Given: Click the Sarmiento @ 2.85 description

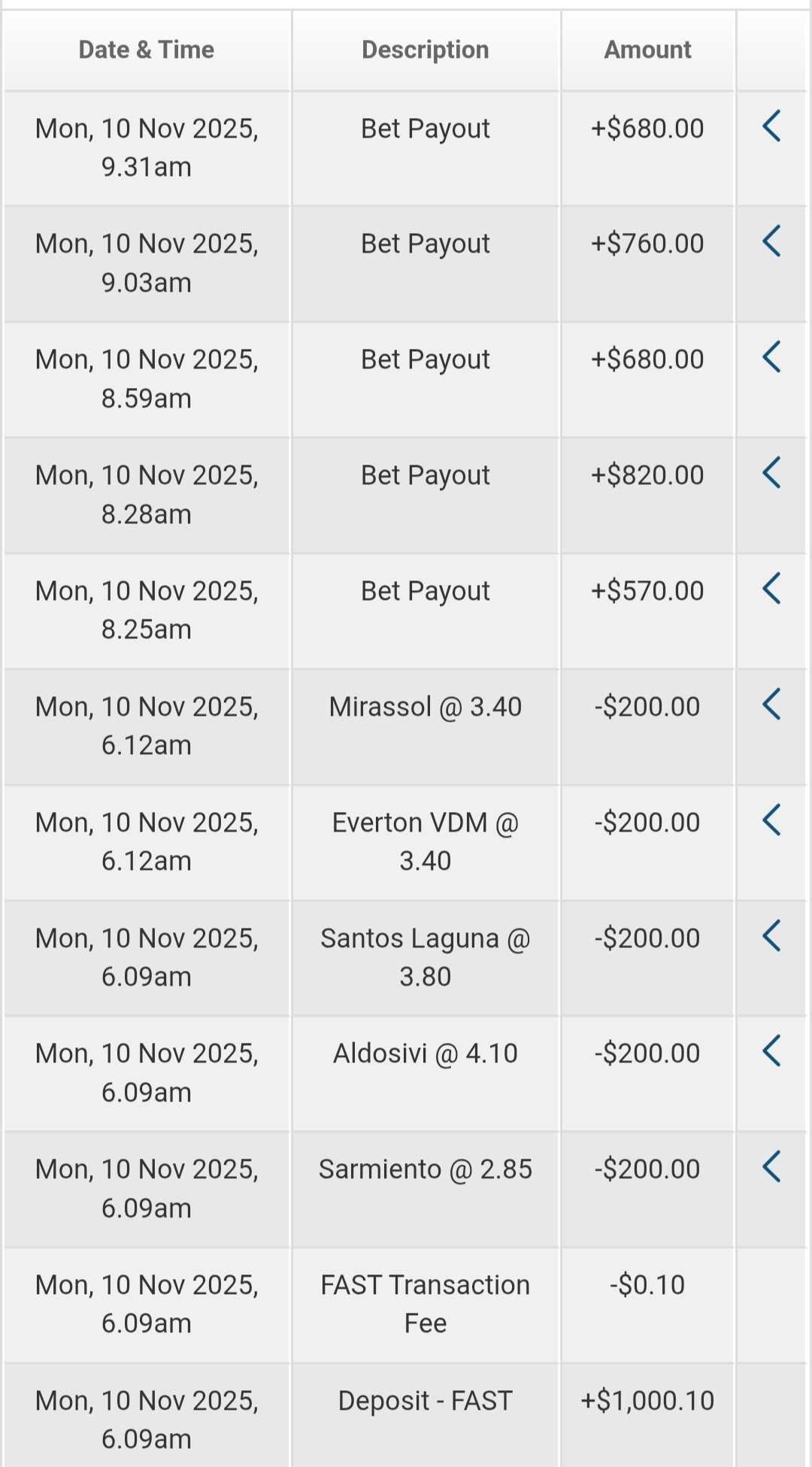Looking at the screenshot, I should click(425, 1169).
